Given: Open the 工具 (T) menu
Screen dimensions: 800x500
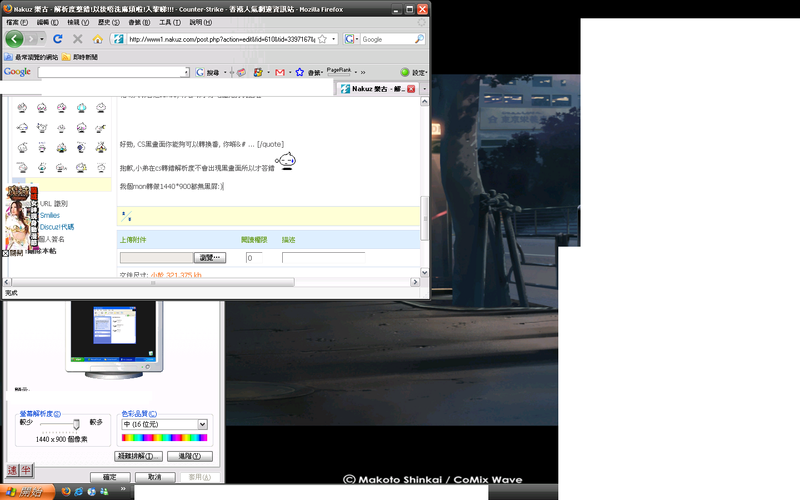Looking at the screenshot, I should [170, 22].
